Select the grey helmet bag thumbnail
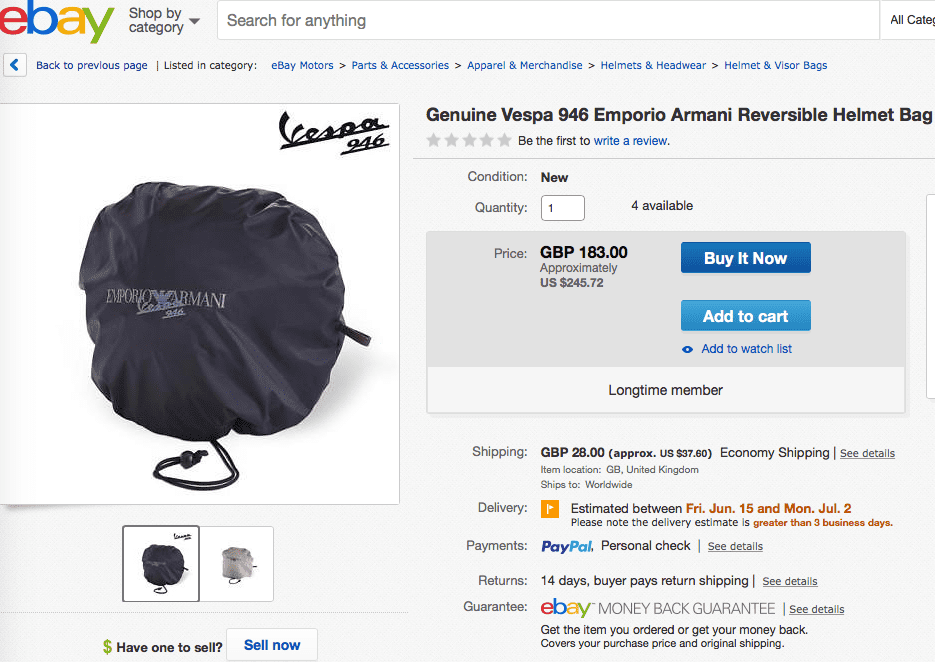The height and width of the screenshot is (662, 935). [236, 564]
